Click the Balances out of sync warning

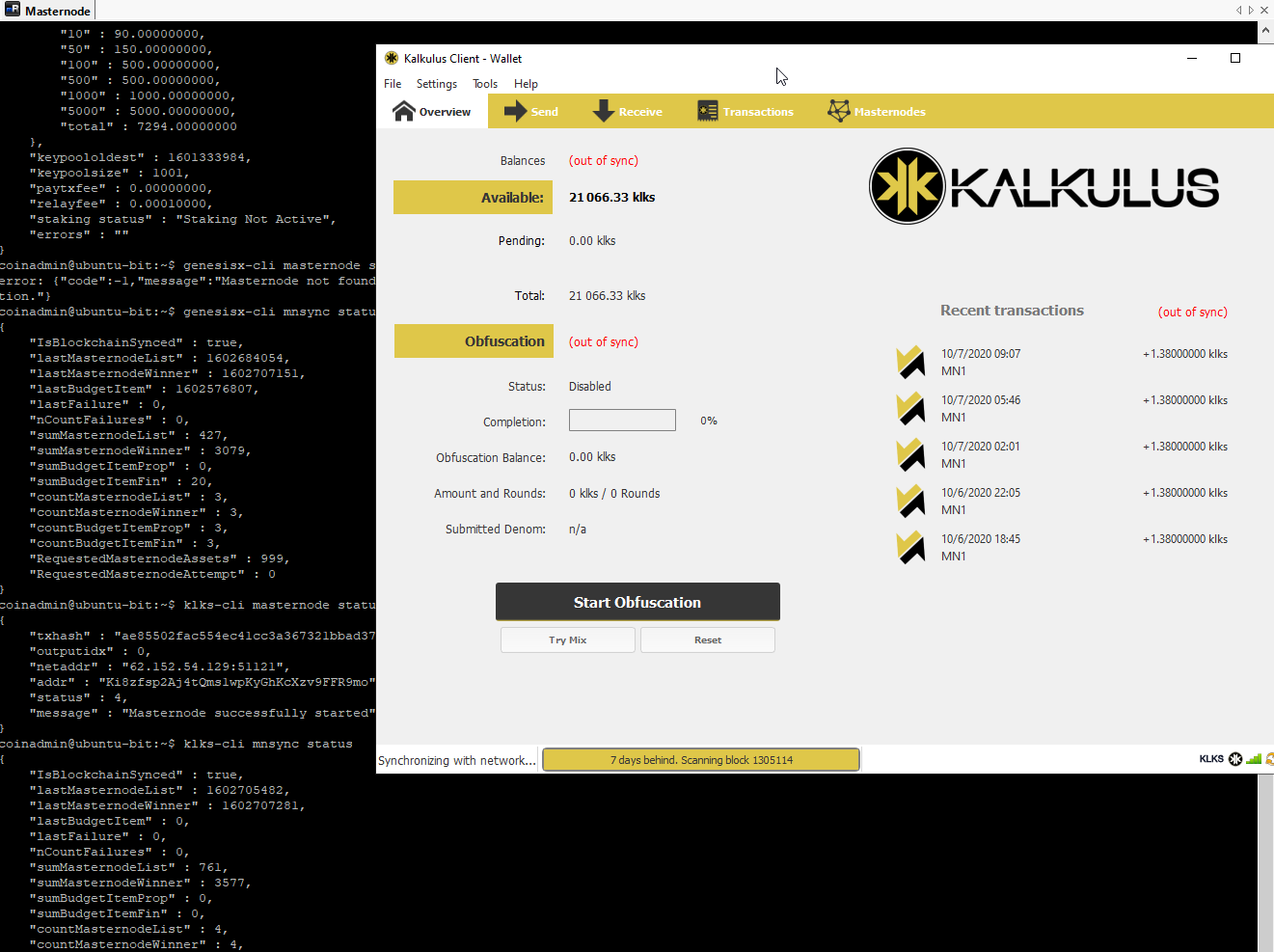[x=604, y=161]
